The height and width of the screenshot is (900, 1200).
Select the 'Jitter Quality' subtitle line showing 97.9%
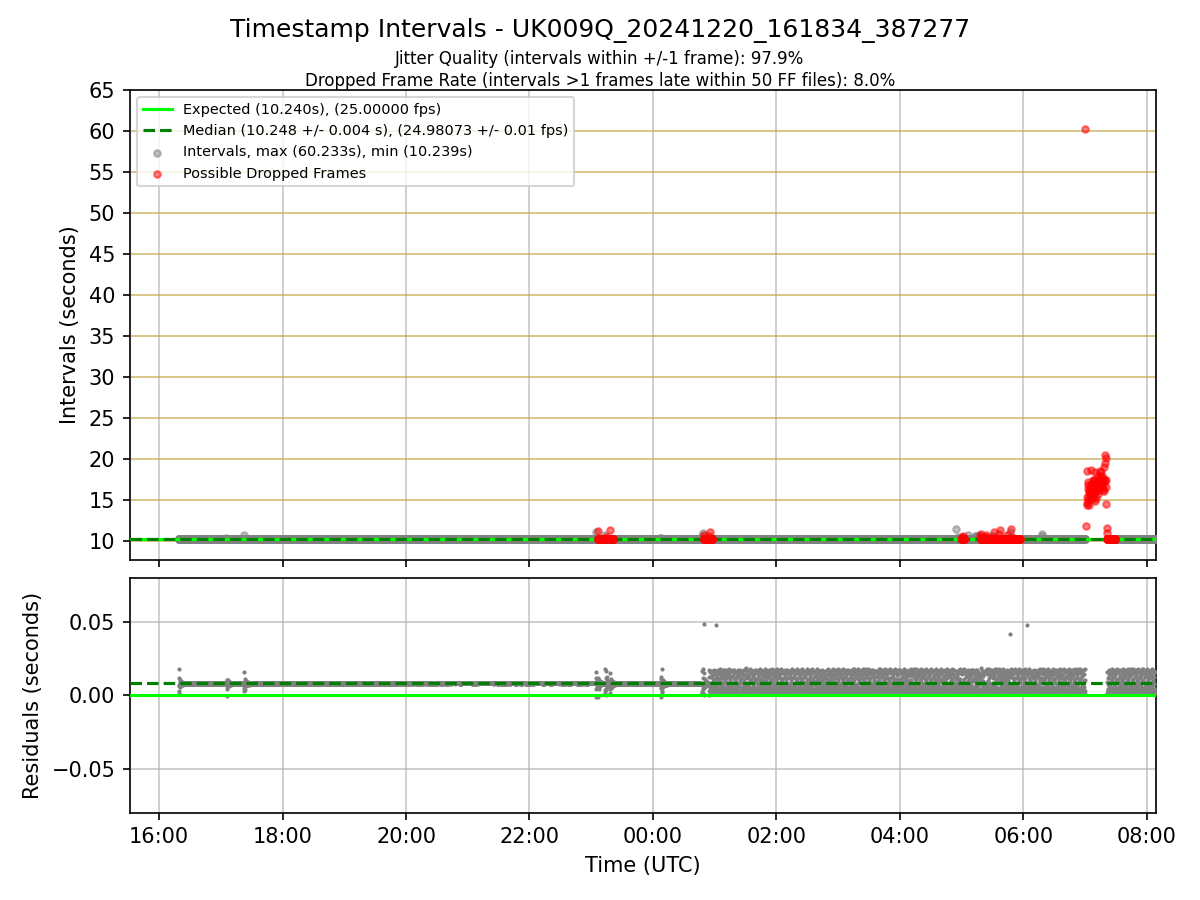tap(599, 58)
